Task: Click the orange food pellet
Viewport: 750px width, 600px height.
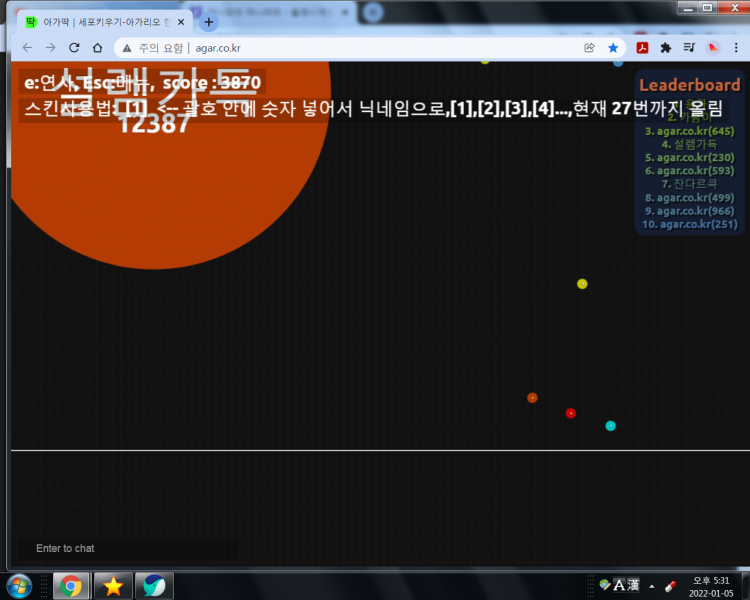Action: pyautogui.click(x=532, y=398)
